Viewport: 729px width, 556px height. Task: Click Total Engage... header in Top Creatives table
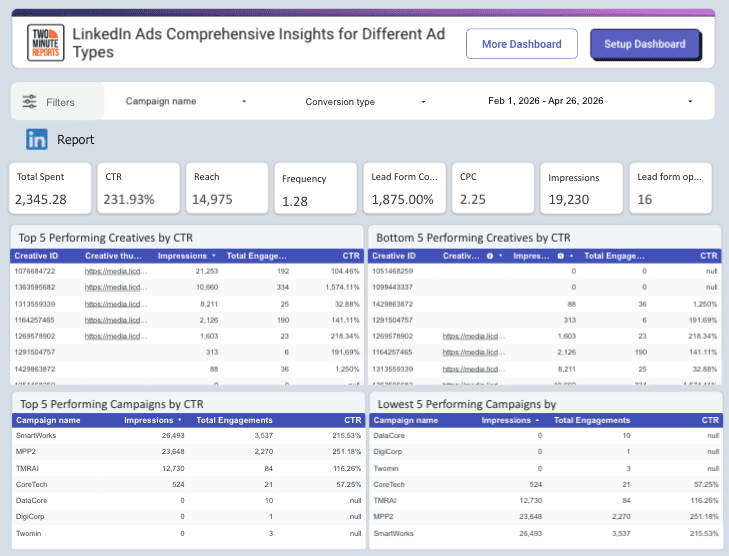pyautogui.click(x=257, y=256)
